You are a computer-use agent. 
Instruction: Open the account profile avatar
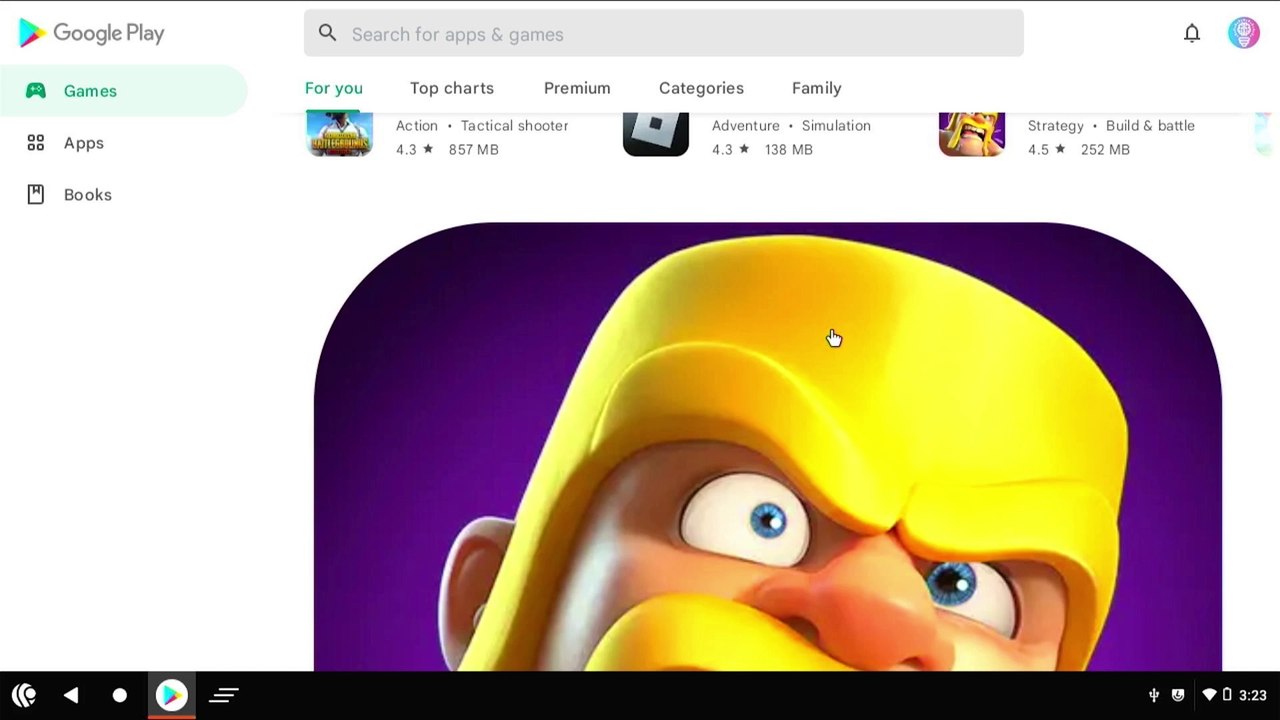(1244, 33)
